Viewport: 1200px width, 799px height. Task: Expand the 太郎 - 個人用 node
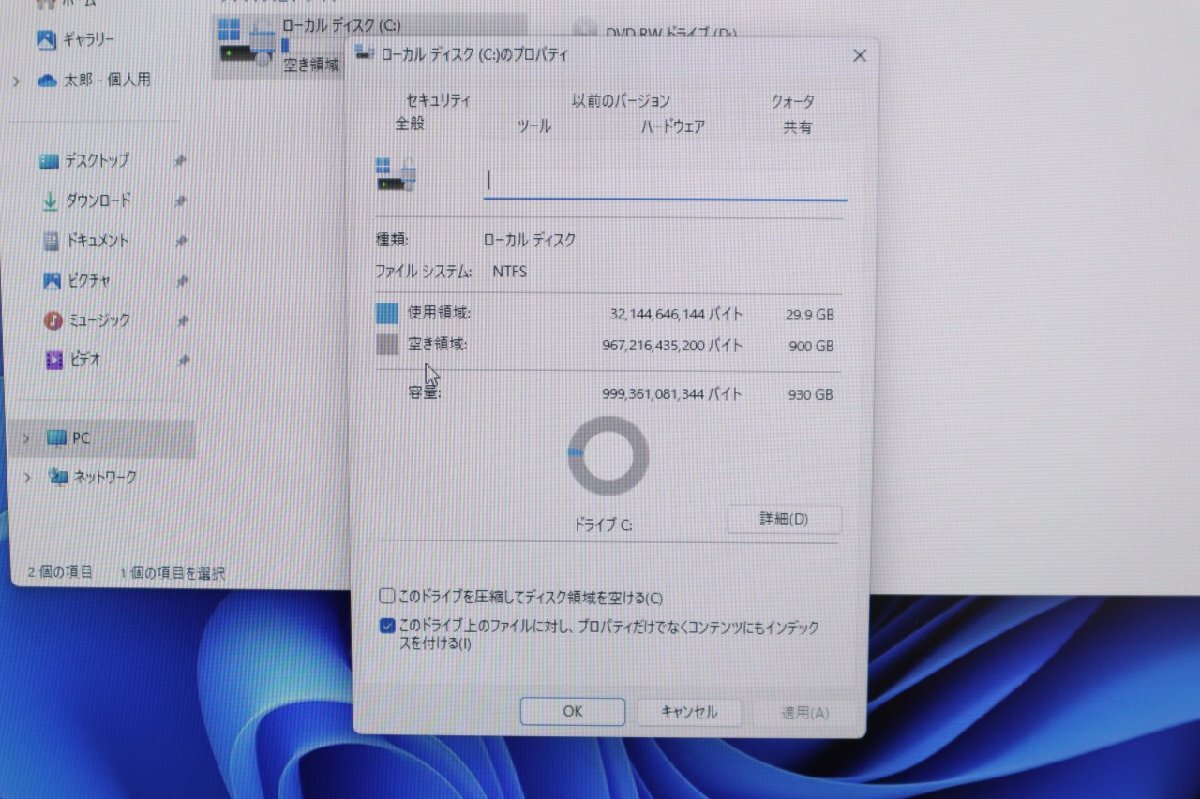[16, 81]
